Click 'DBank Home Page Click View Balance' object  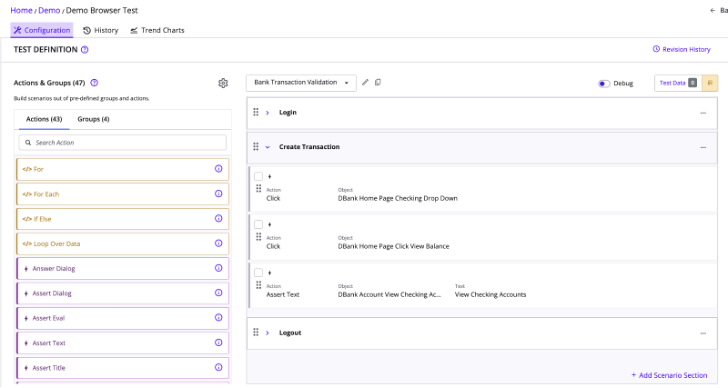tap(393, 246)
